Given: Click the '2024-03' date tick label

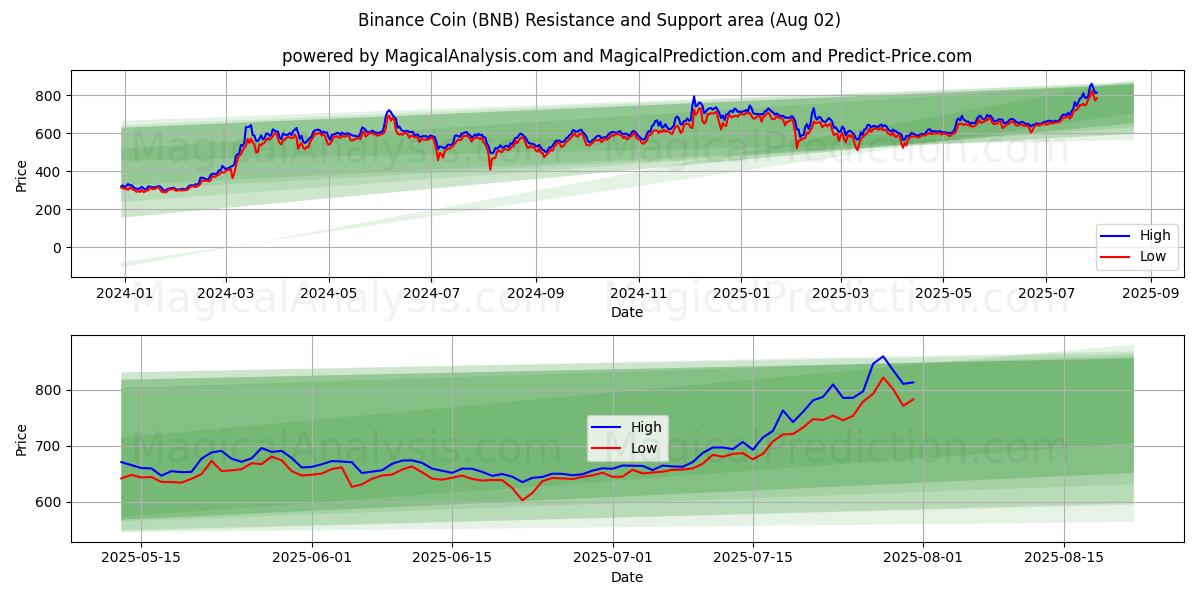Looking at the screenshot, I should [x=225, y=295].
